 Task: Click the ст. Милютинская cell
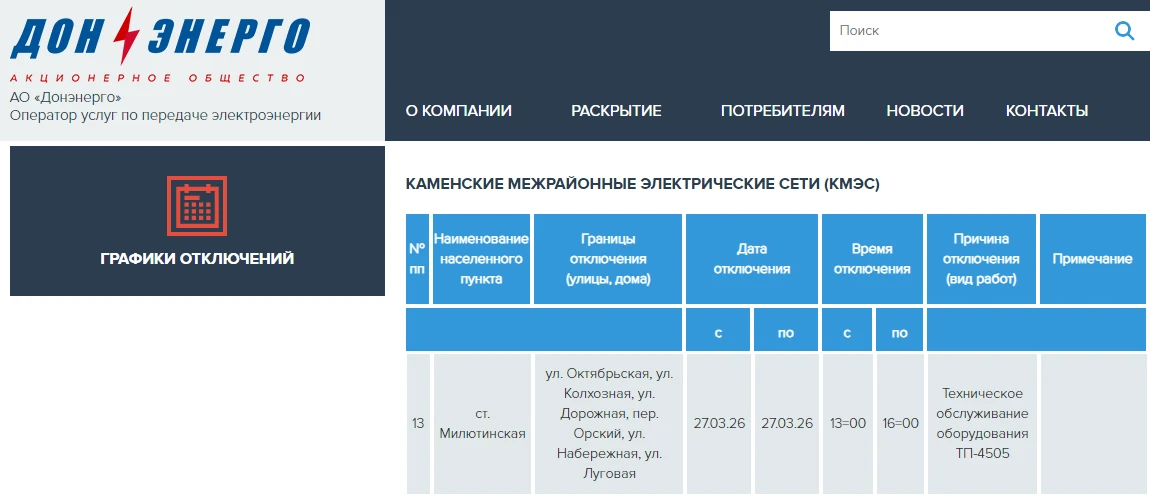(483, 424)
